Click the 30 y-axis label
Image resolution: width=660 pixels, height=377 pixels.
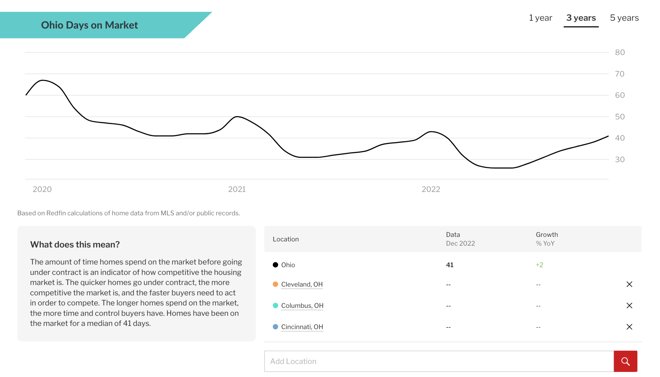[620, 159]
